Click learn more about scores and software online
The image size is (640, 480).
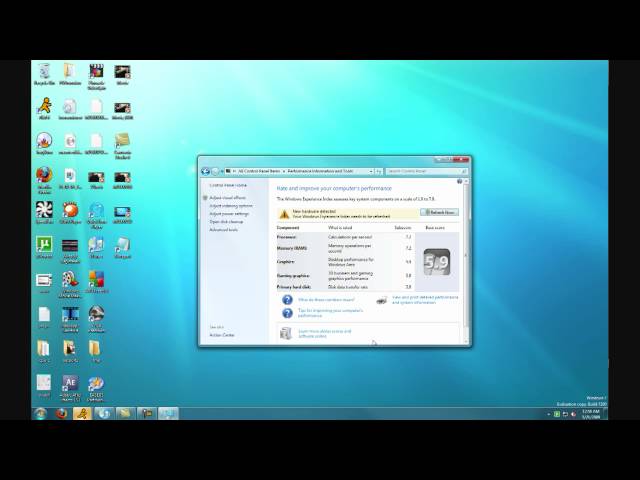click(324, 333)
